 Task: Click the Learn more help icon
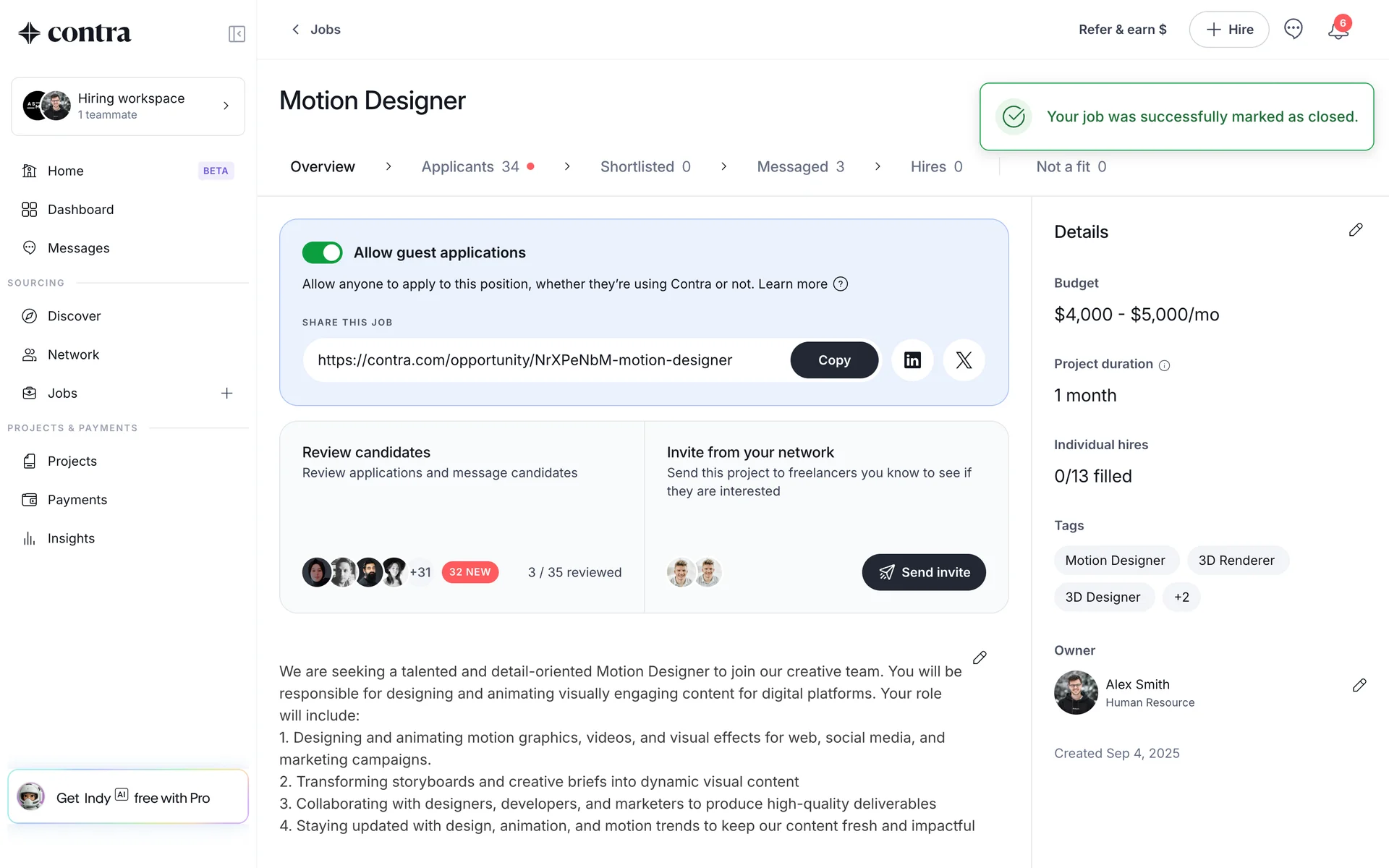coord(841,284)
